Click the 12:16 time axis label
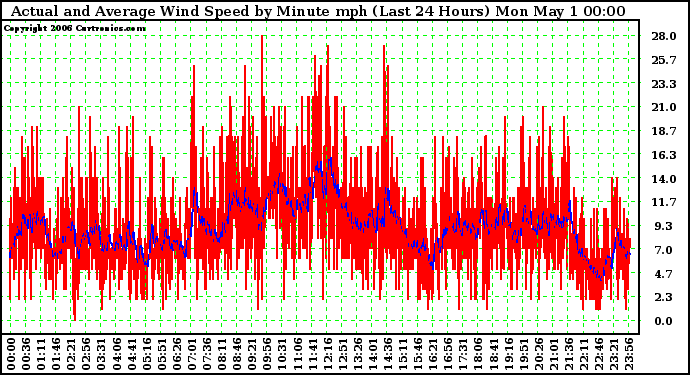The height and width of the screenshot is (375, 690). pos(327,354)
